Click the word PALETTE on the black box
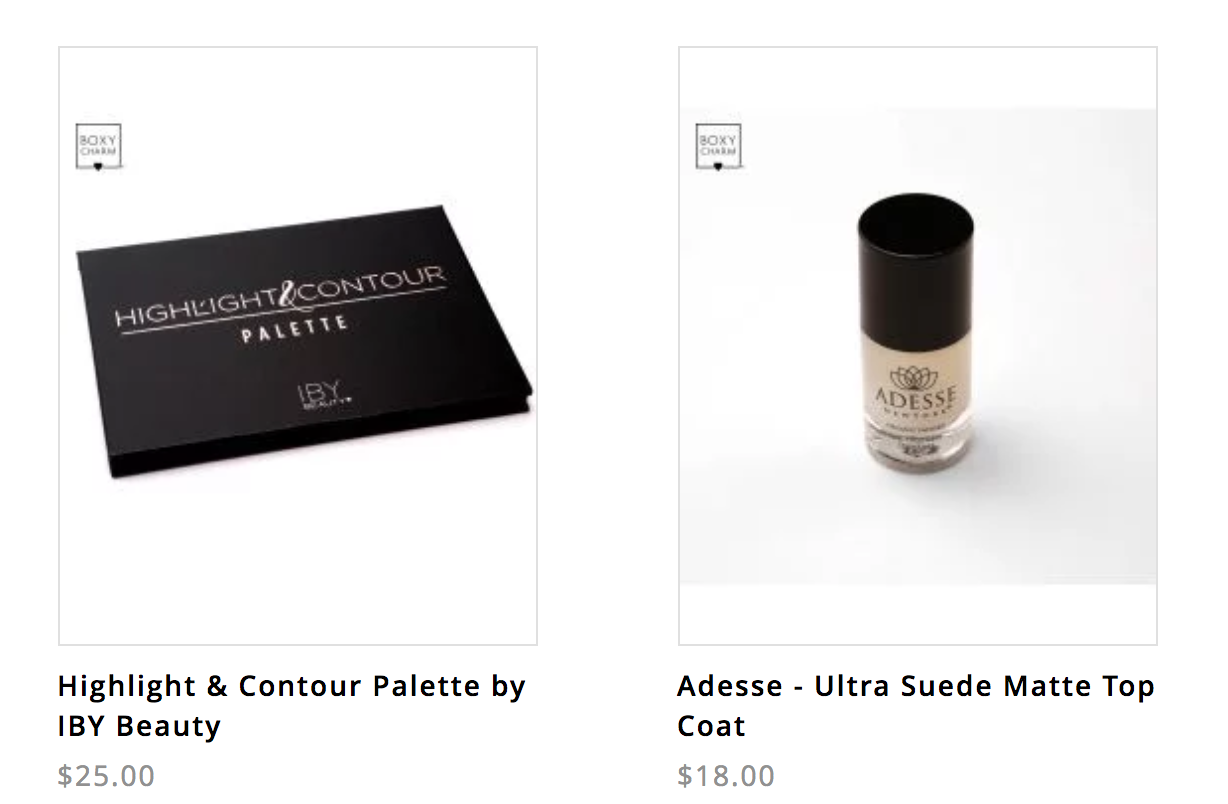Viewport: 1228px width, 804px height. tap(294, 328)
